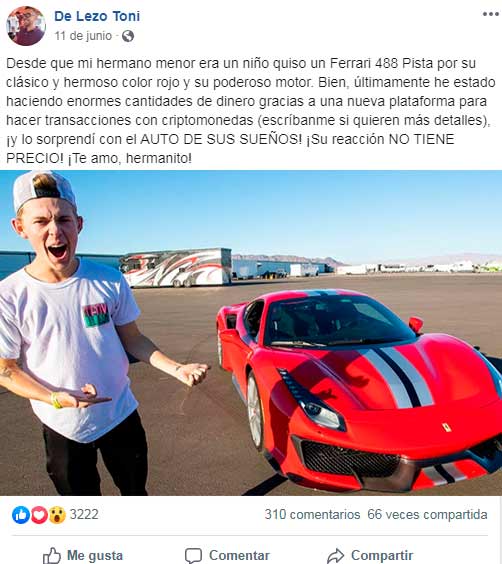Screen dimensions: 502x564
Task: Open the red Ferrari post photo
Action: tap(251, 333)
